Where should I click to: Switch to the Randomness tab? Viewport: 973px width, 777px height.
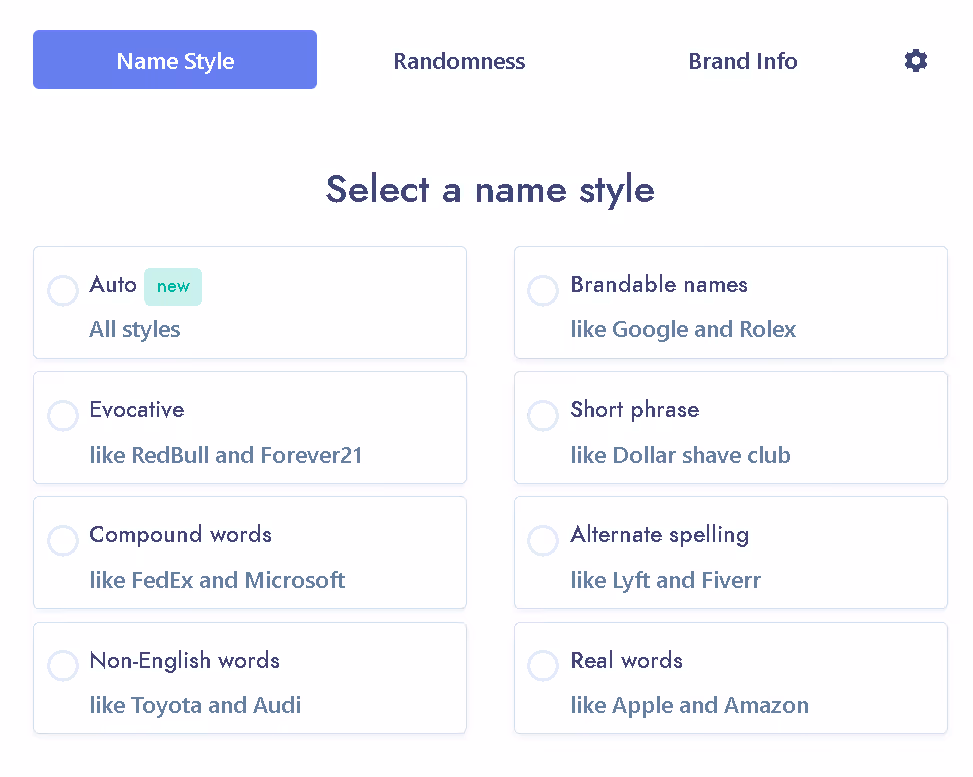459,61
